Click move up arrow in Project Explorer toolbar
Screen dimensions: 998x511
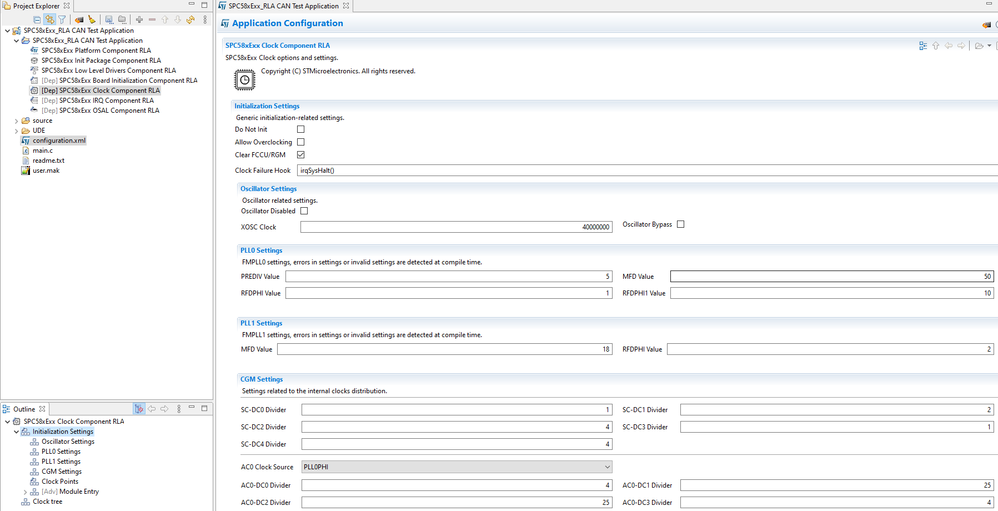pyautogui.click(x=165, y=20)
